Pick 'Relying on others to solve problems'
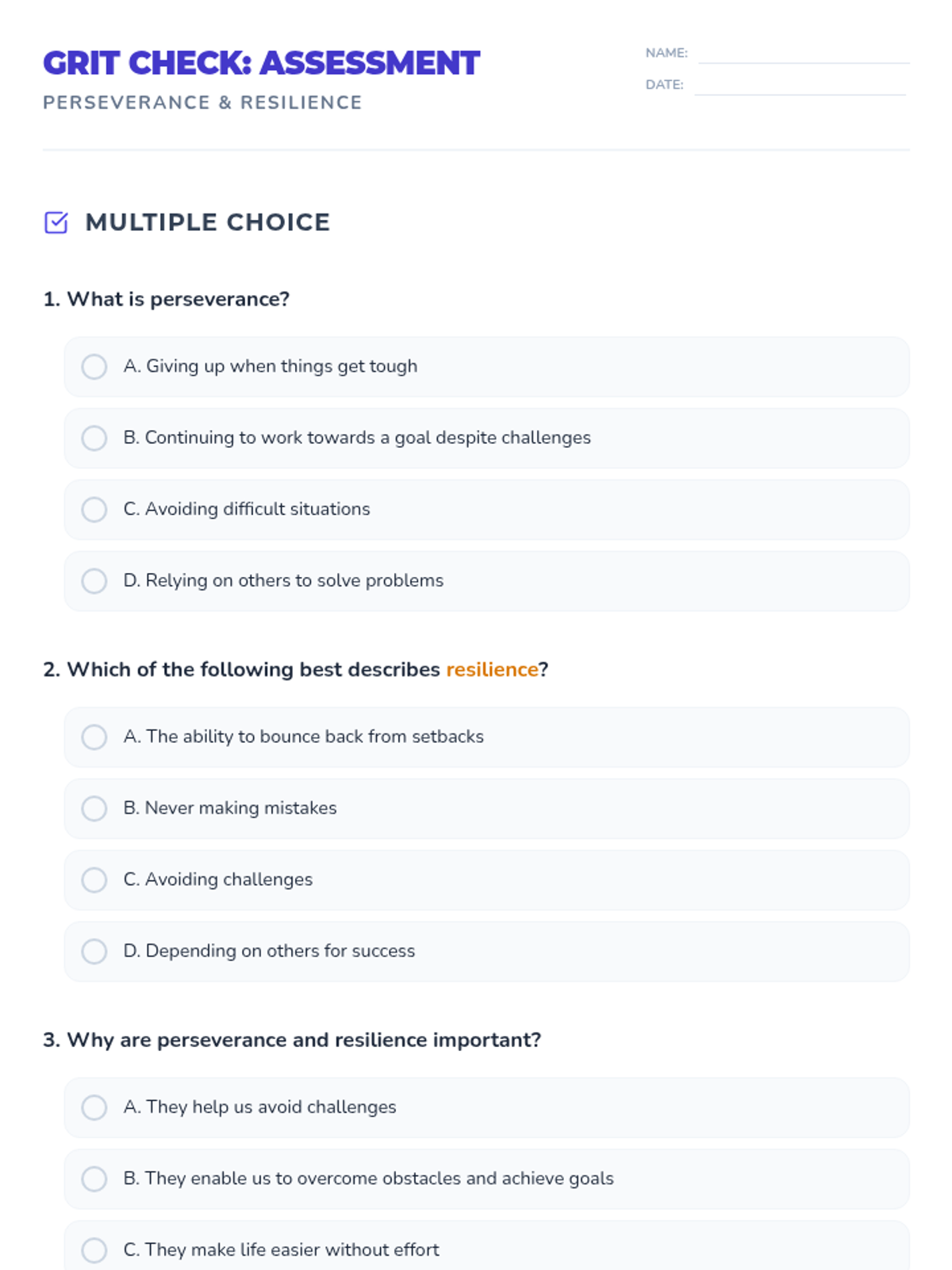Image resolution: width=952 pixels, height=1270 pixels. (x=94, y=581)
